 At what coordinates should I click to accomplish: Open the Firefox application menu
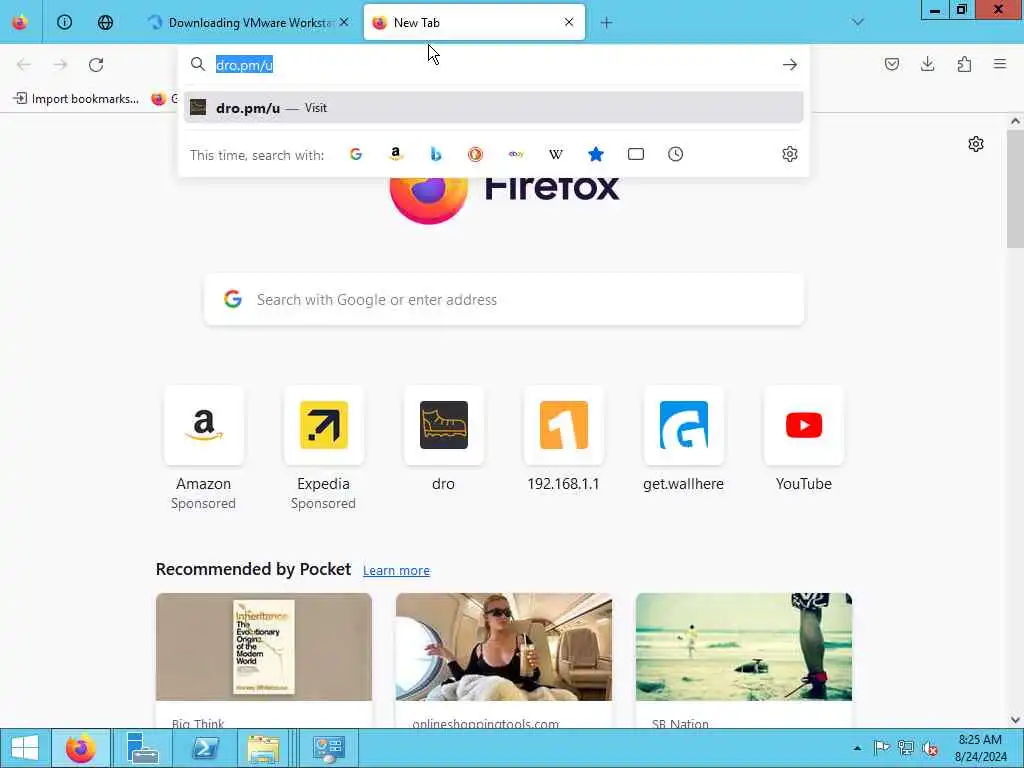pyautogui.click(x=1000, y=64)
